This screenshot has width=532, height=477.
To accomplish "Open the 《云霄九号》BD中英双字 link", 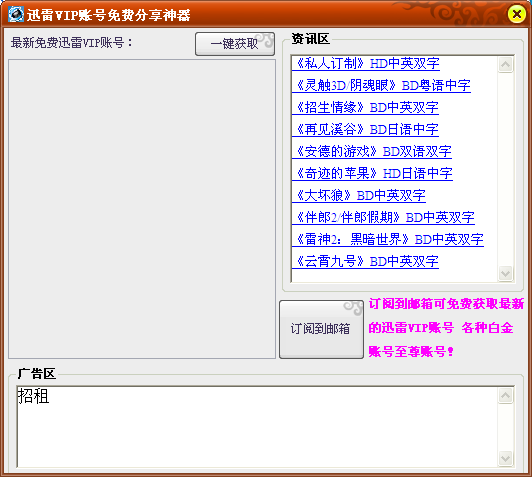I will pos(365,262).
